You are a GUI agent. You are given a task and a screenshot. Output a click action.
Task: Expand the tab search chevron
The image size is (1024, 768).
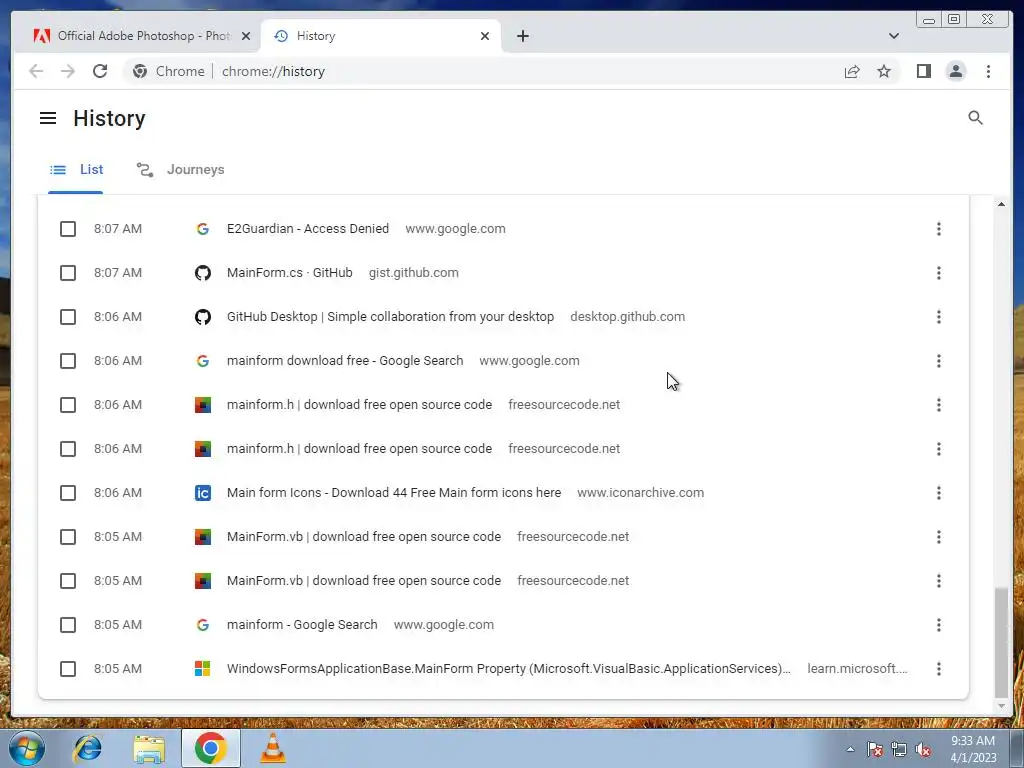[x=893, y=36]
